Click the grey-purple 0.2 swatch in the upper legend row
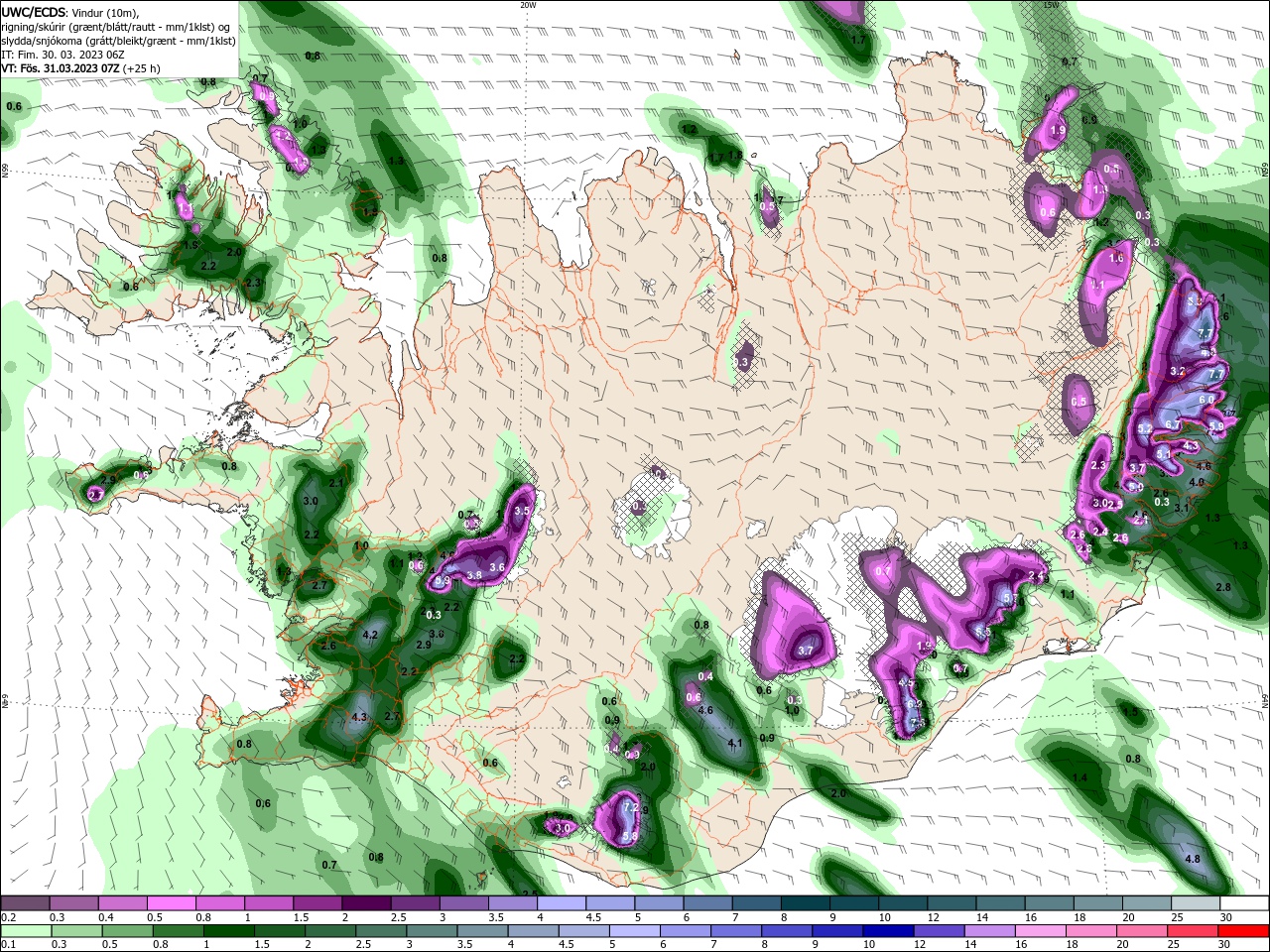Viewport: 1270px width, 952px height. [x=24, y=903]
